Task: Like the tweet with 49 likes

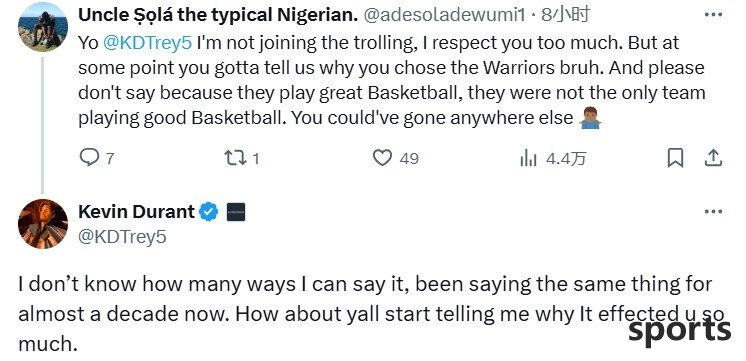Action: [382, 158]
